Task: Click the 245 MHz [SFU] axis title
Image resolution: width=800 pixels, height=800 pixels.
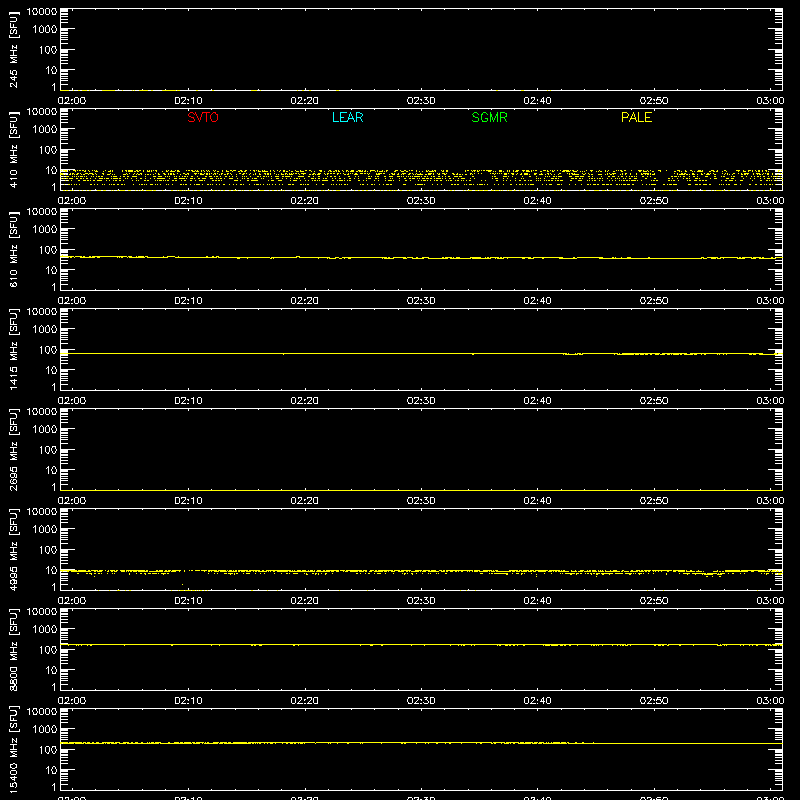Action: pos(13,49)
